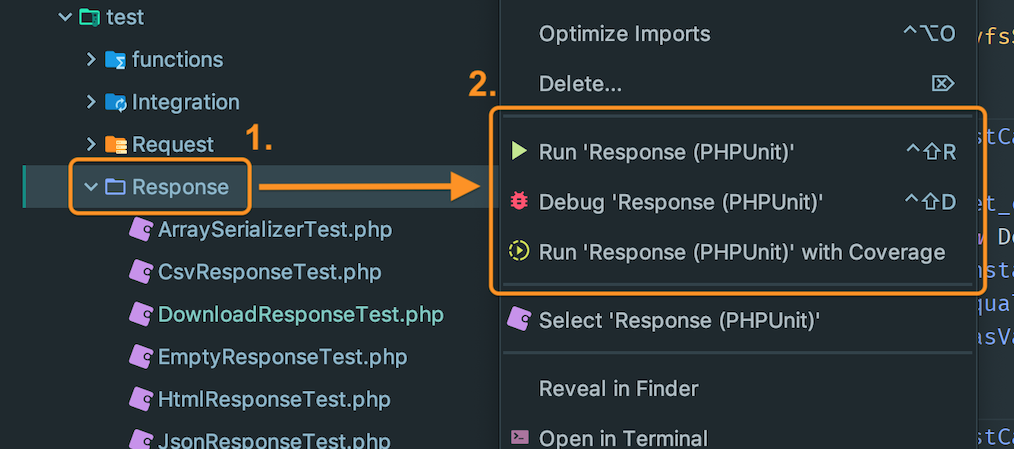The width and height of the screenshot is (1014, 449).
Task: Select 'Response (PHPUnit)' menu entry
Action: [739, 320]
